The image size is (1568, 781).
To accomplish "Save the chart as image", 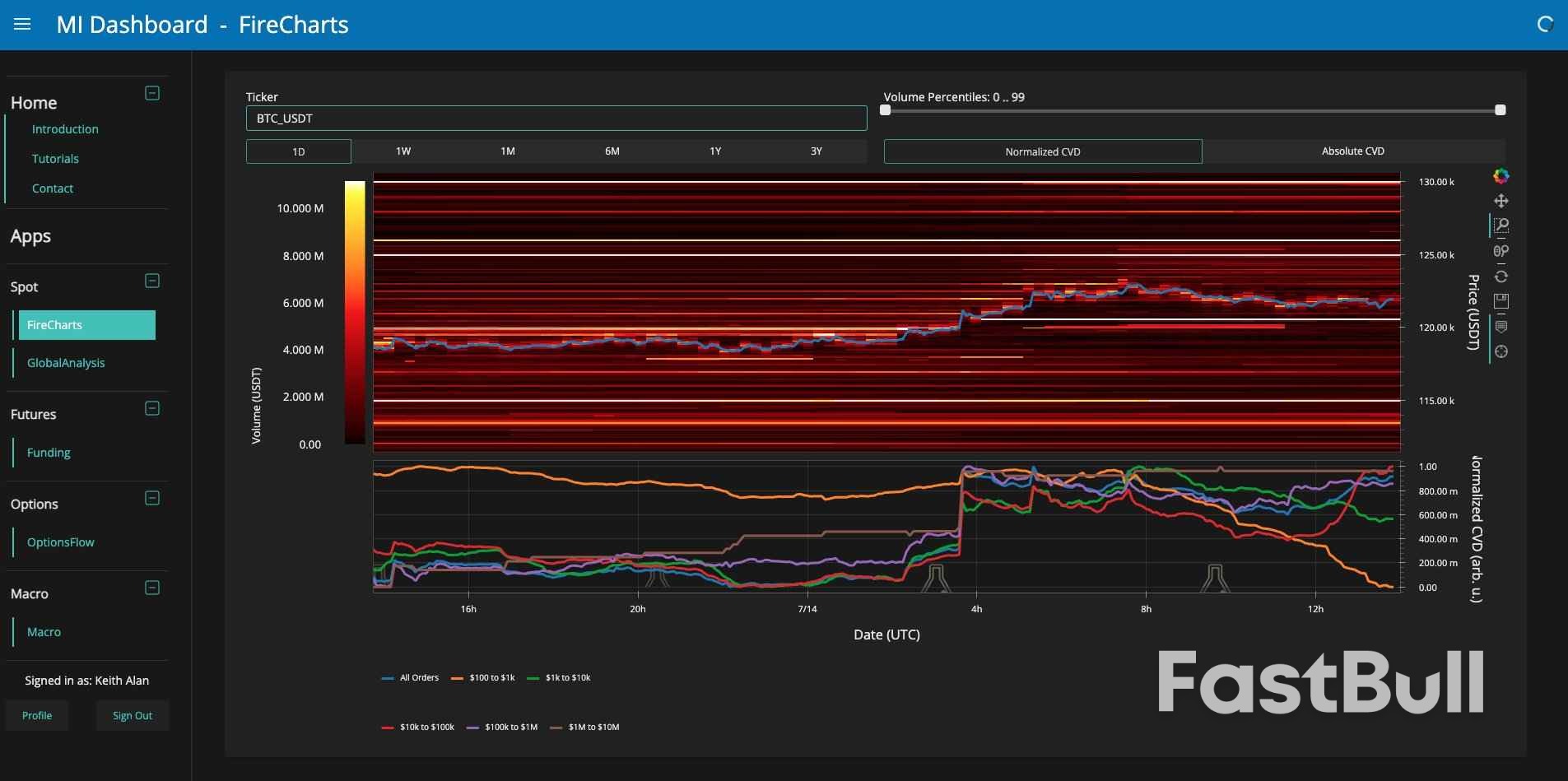I will [x=1501, y=301].
